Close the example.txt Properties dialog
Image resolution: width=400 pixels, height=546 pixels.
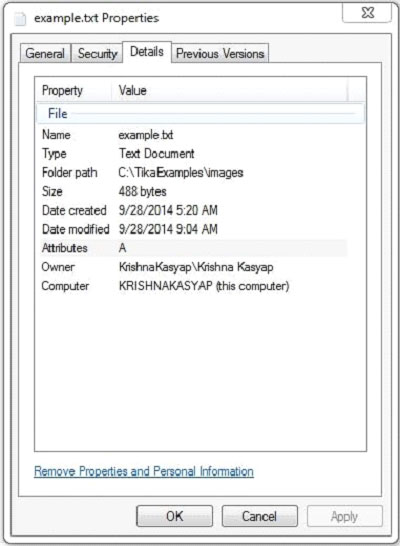368,13
